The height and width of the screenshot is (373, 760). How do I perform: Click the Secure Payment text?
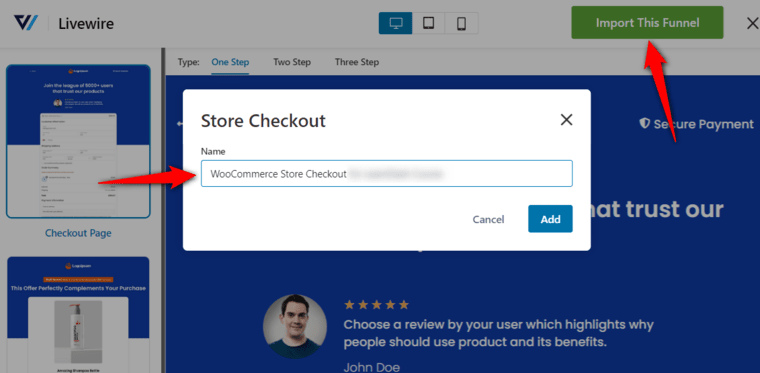coord(703,124)
